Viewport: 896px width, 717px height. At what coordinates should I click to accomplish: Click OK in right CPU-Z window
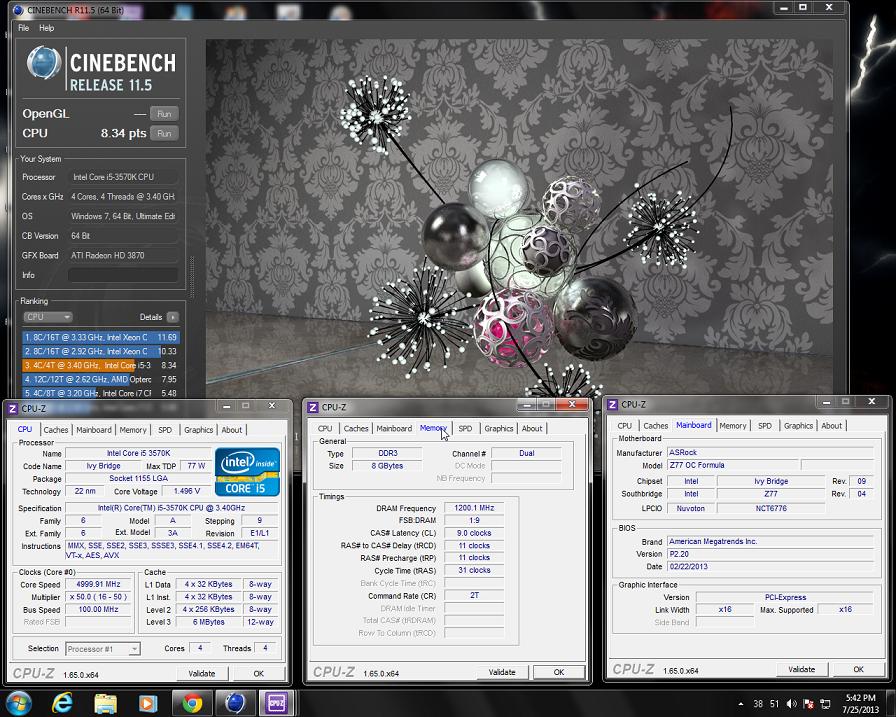(x=858, y=669)
